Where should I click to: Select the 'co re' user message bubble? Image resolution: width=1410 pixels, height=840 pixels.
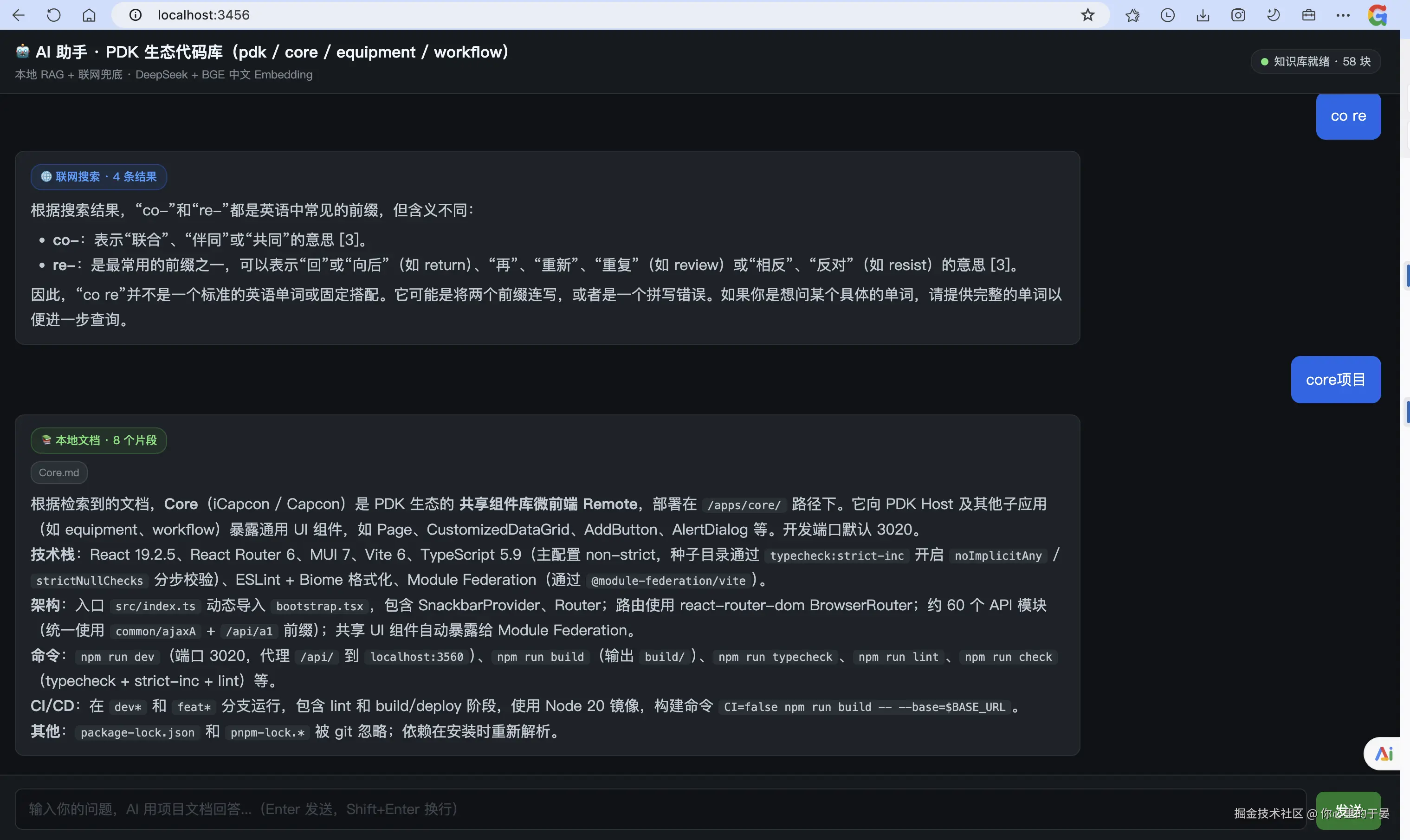(1348, 116)
